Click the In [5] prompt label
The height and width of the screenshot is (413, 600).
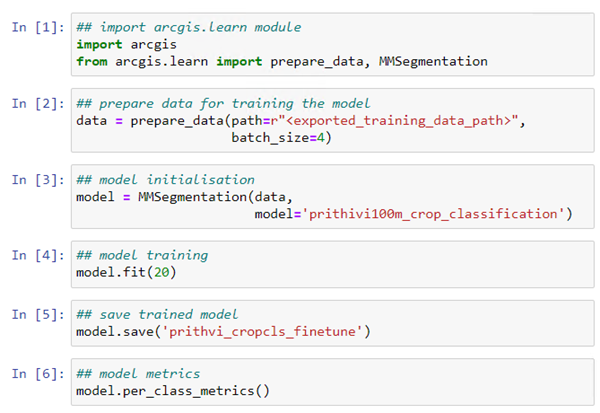[x=37, y=314]
